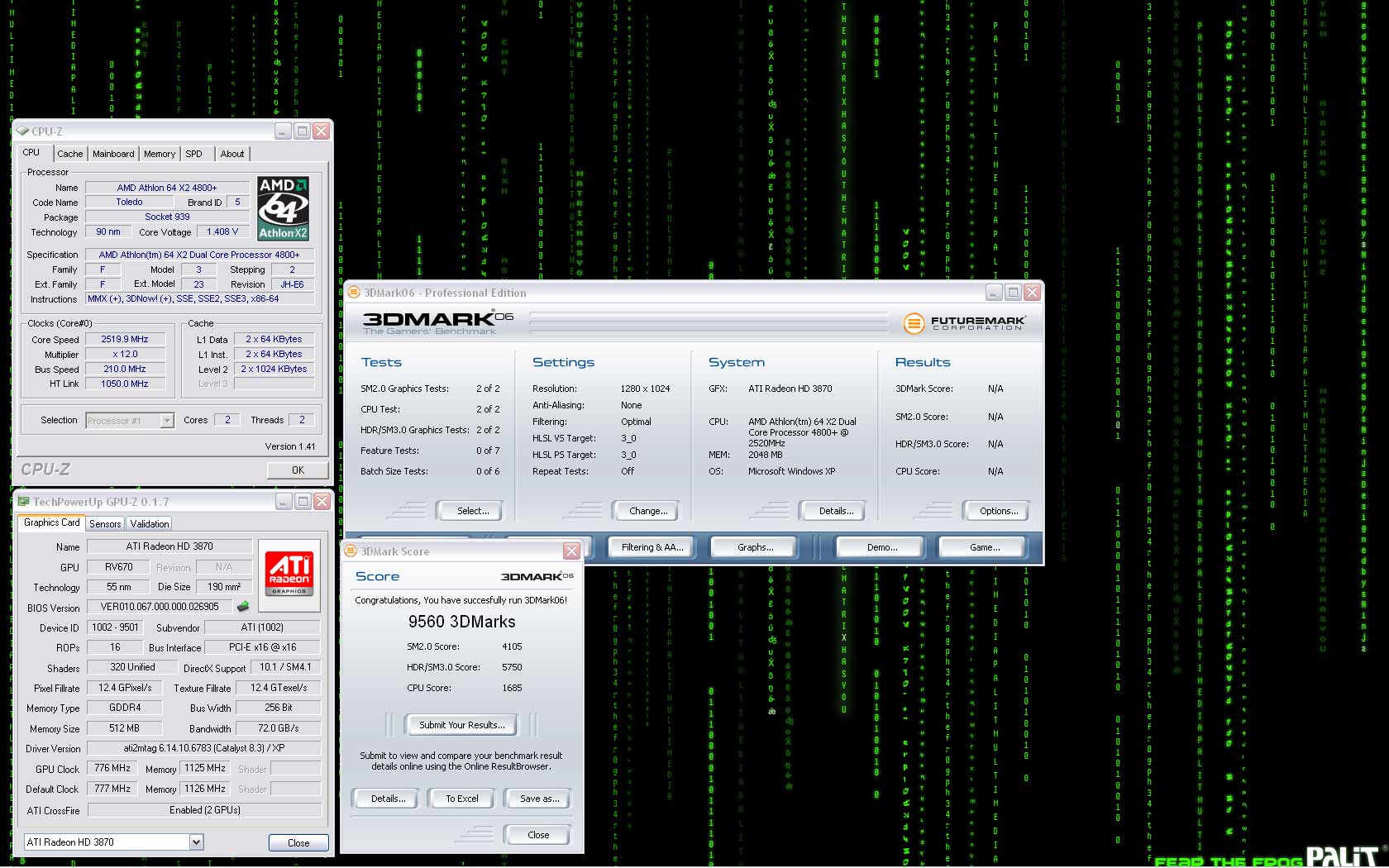Open the Memory tab in CPU-Z
Screen dimensions: 1389x868
(x=160, y=154)
